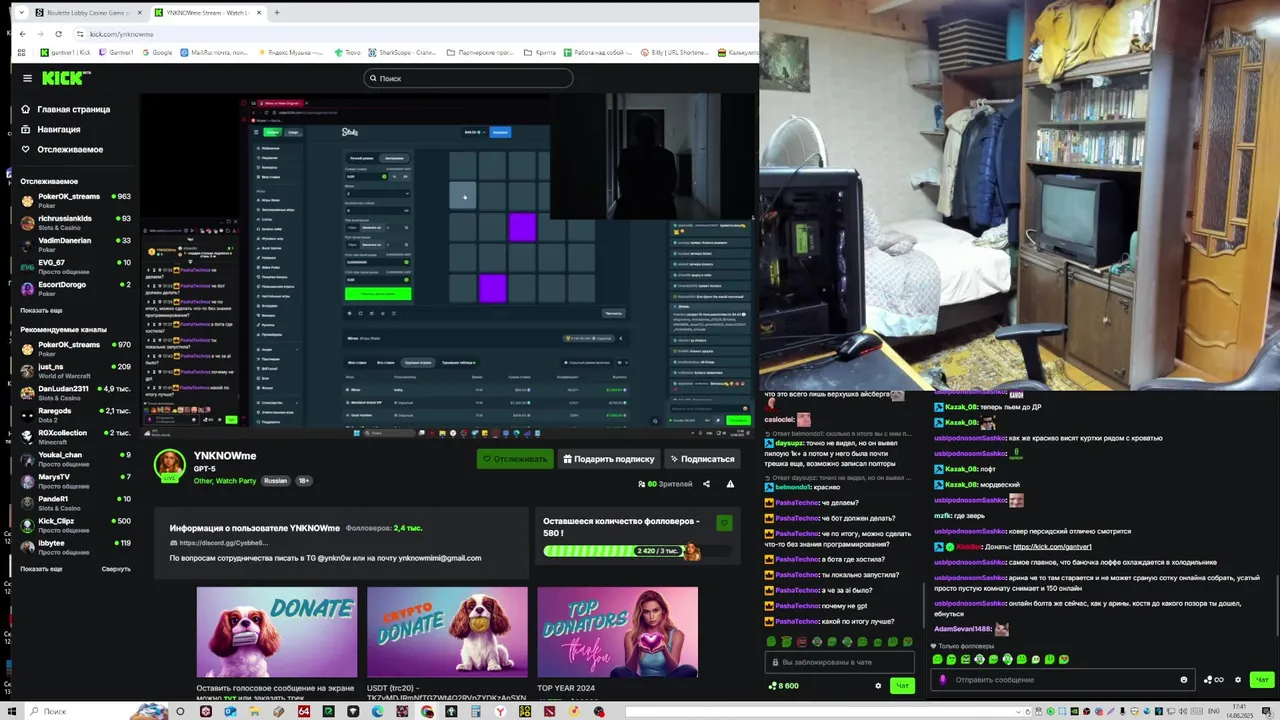Viewport: 1280px width, 720px height.
Task: Click the Подписаться subscribe button
Action: coord(702,459)
